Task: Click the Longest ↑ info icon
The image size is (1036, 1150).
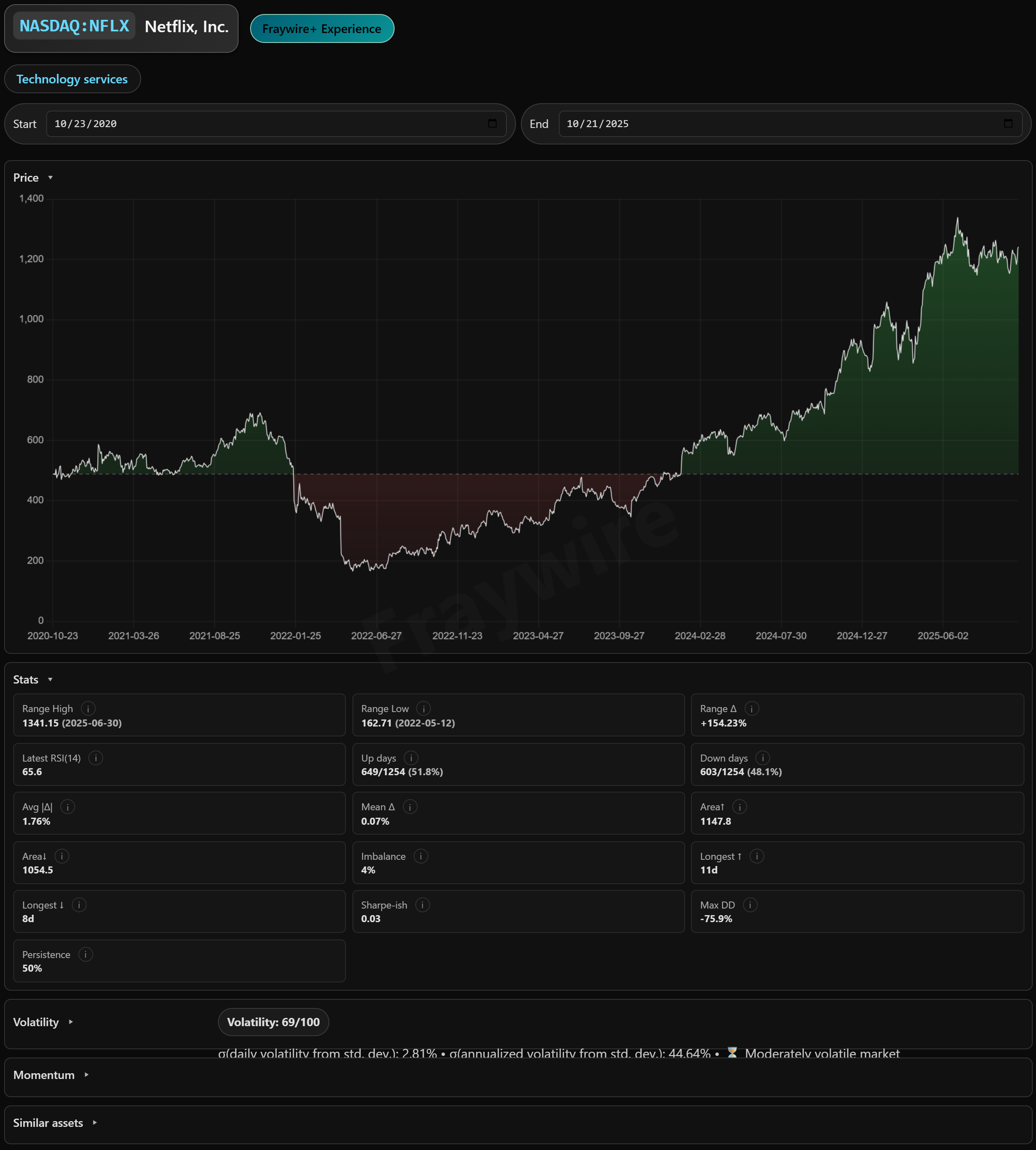Action: click(757, 856)
